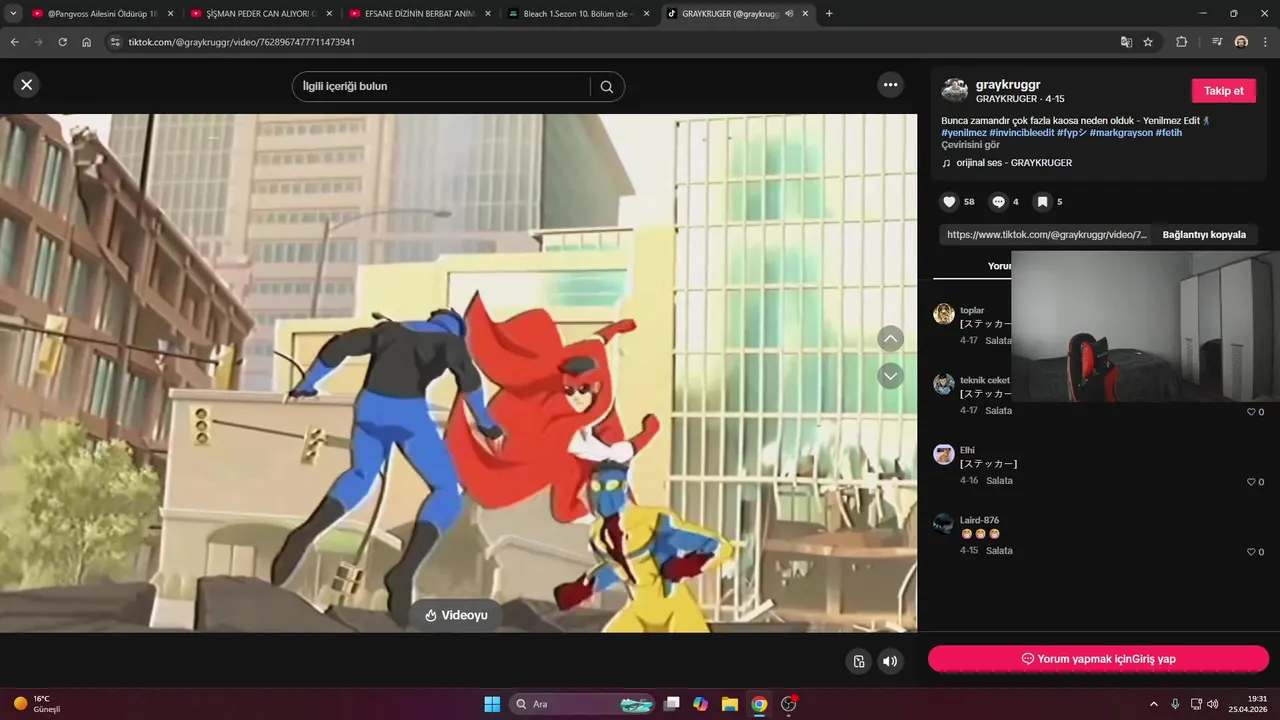Image resolution: width=1280 pixels, height=720 pixels.
Task: Open the Chrome three-dot menu
Action: pyautogui.click(x=1265, y=42)
